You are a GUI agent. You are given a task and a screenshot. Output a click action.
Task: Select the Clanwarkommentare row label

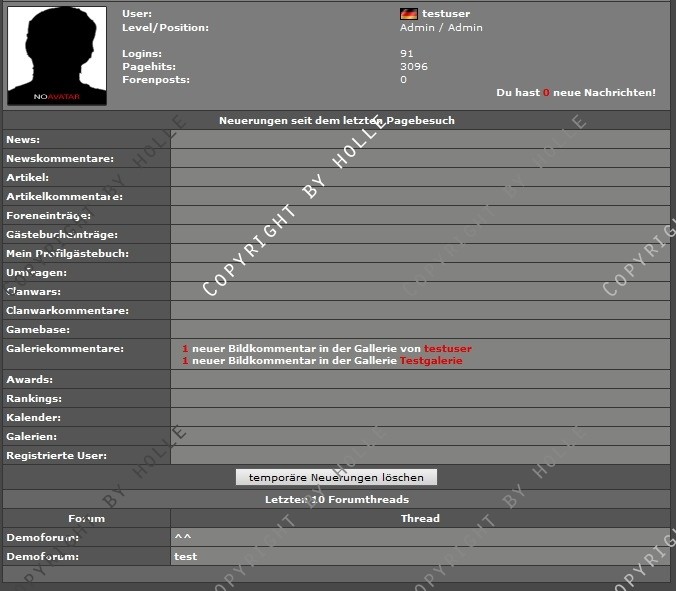(x=67, y=311)
